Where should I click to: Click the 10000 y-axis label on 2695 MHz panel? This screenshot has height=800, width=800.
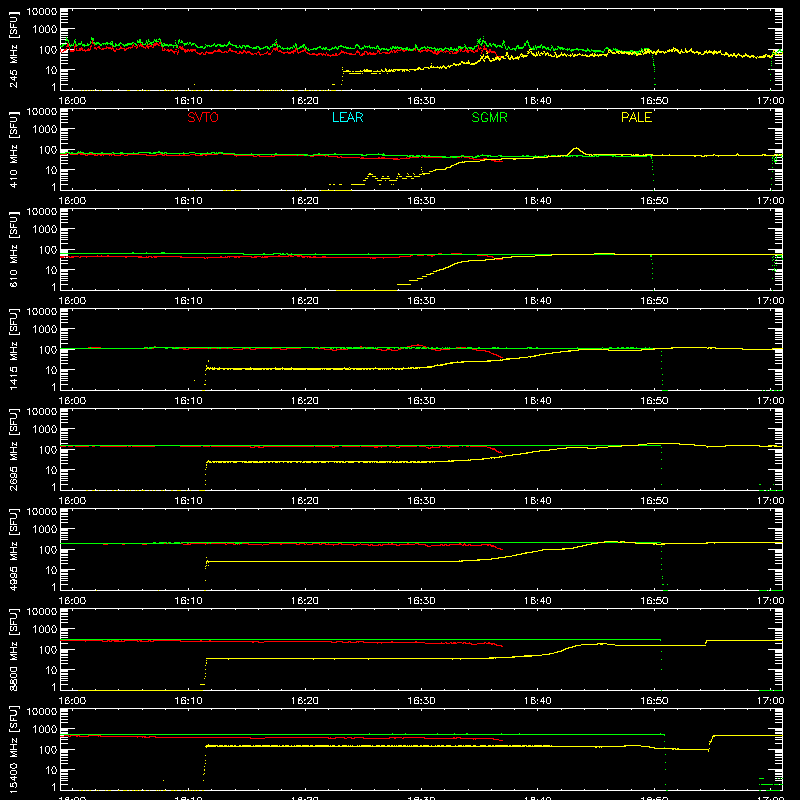tap(42, 412)
